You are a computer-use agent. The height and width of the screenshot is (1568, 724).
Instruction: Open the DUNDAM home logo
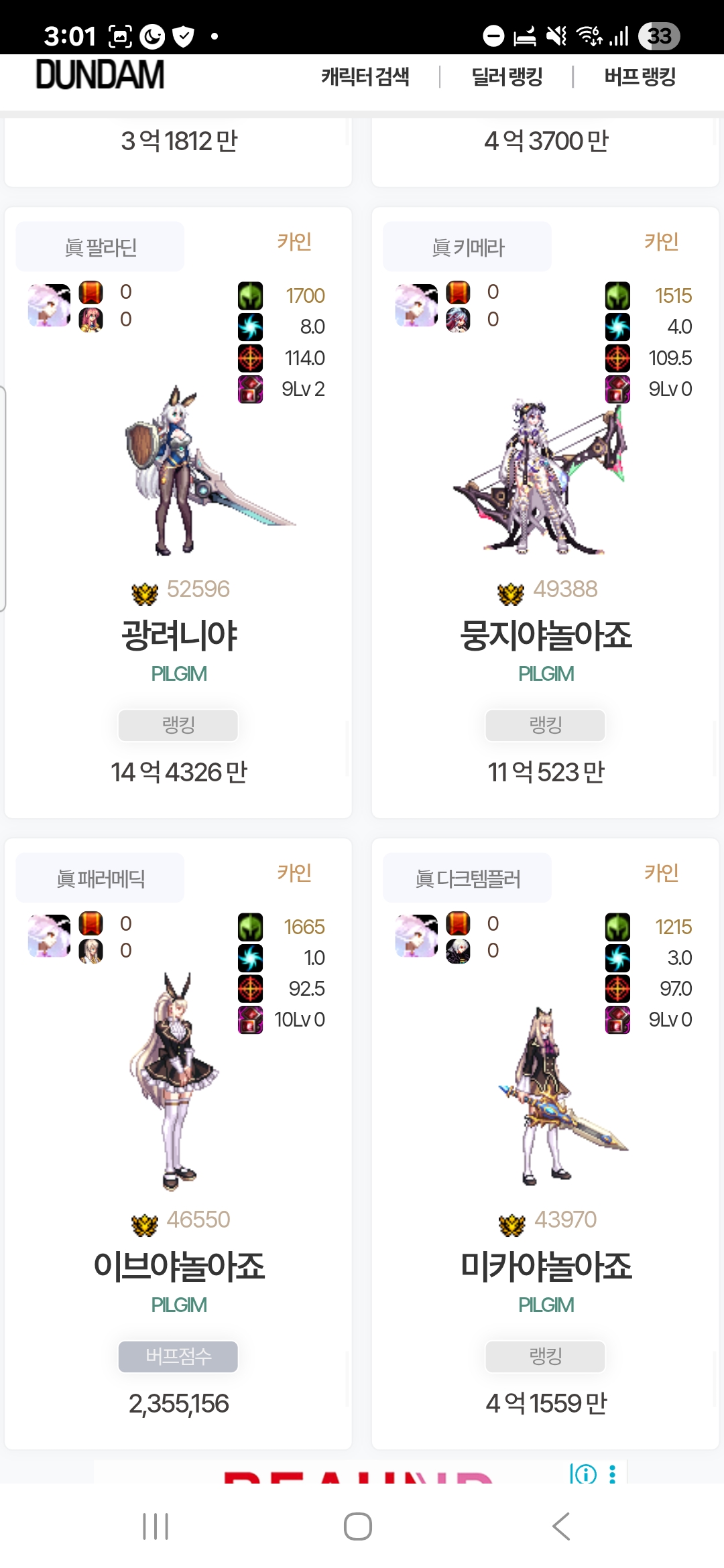tap(100, 74)
